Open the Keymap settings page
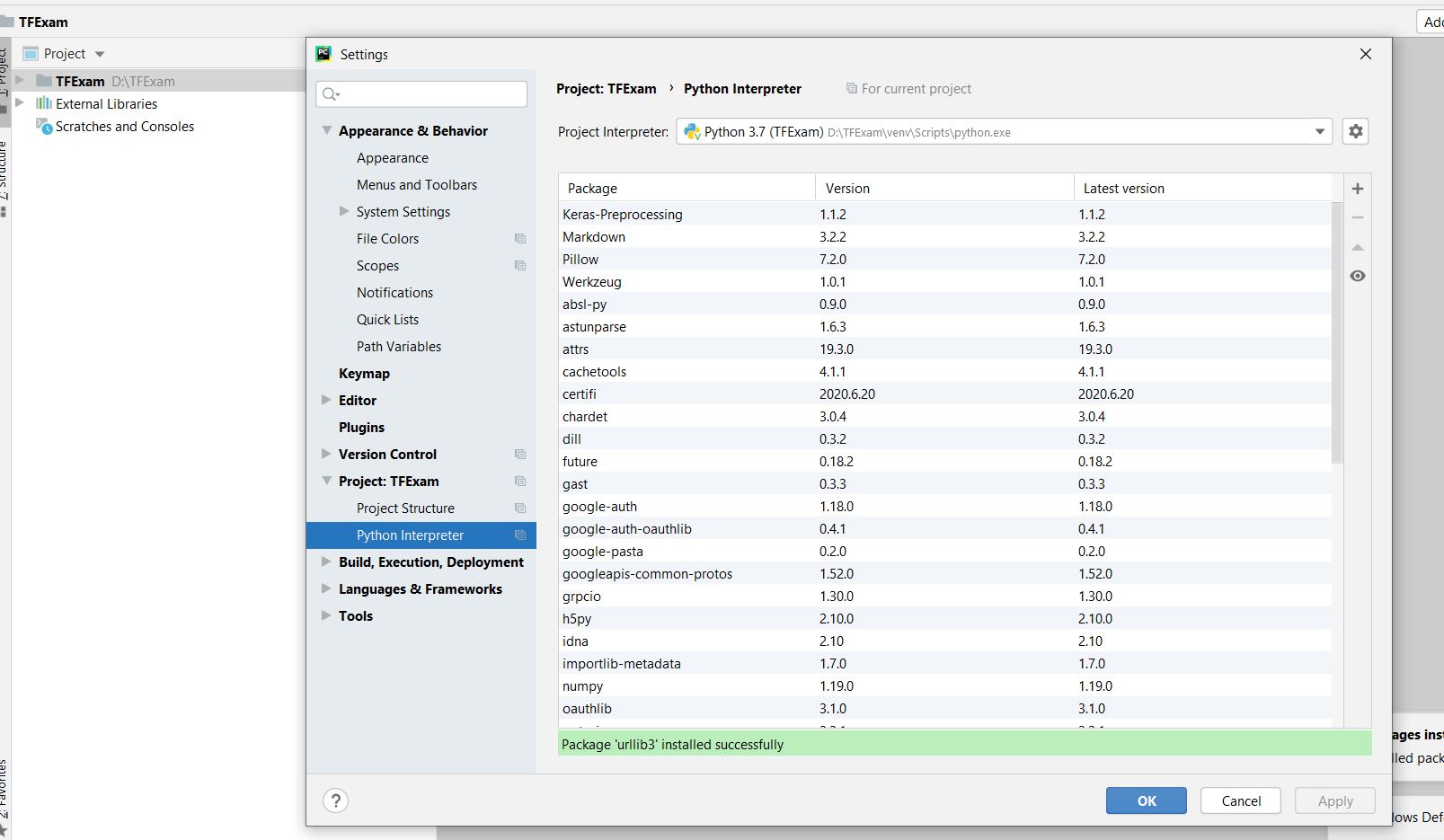 coord(364,373)
